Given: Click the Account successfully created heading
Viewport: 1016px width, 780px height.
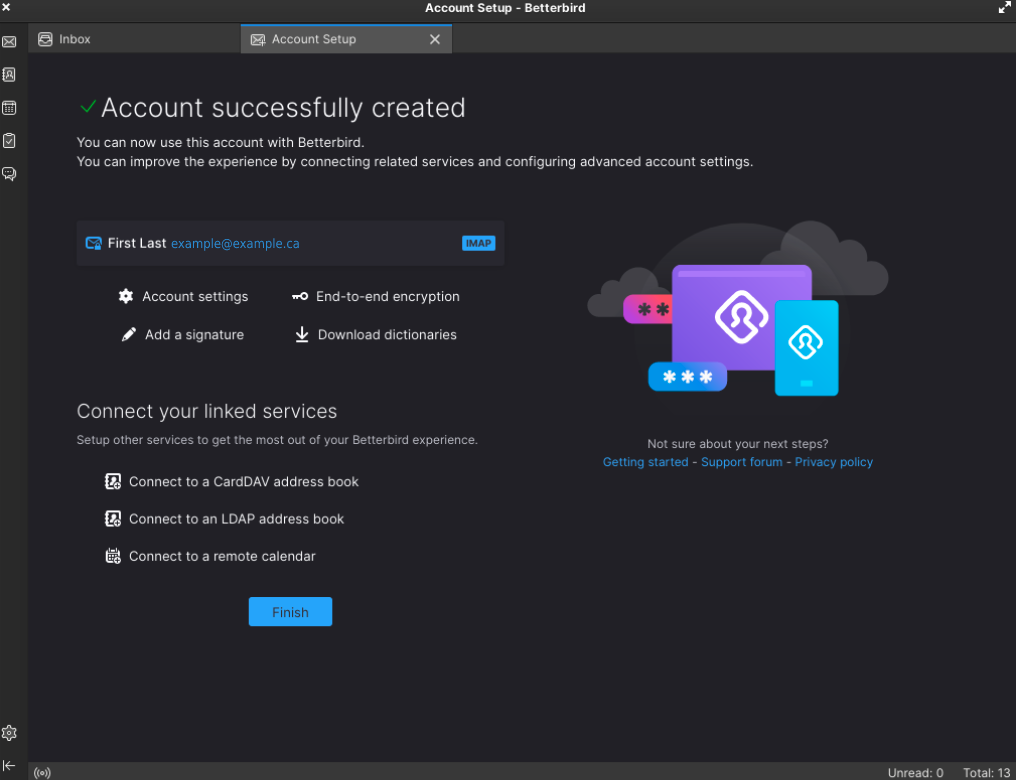Looking at the screenshot, I should pyautogui.click(x=283, y=108).
